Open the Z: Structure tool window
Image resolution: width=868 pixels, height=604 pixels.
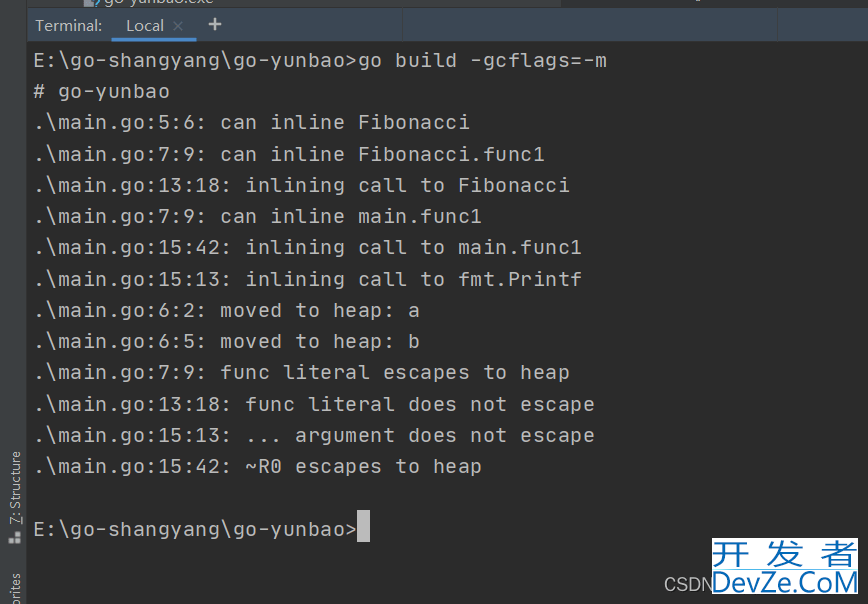(x=16, y=487)
